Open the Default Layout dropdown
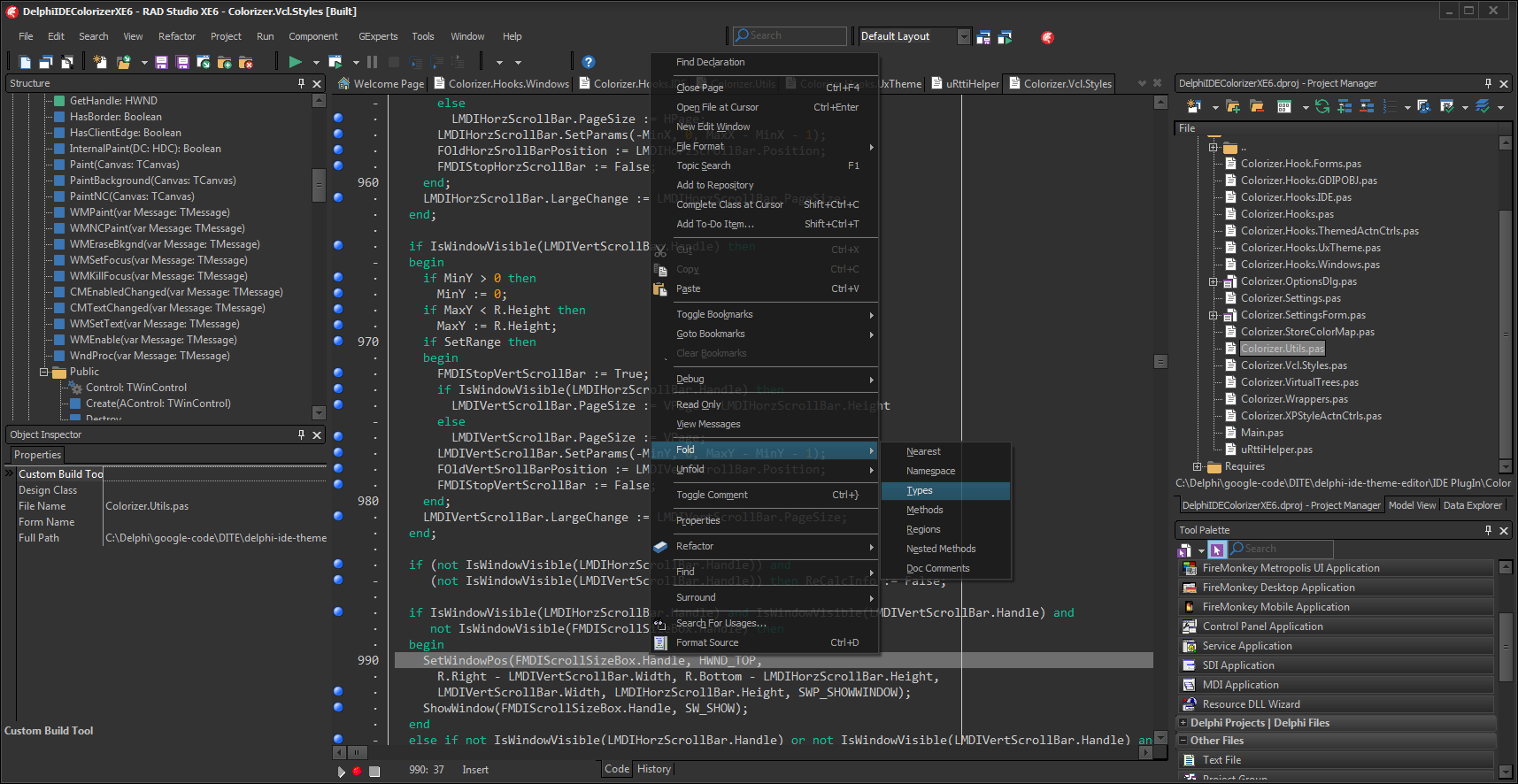1518x784 pixels. point(963,36)
